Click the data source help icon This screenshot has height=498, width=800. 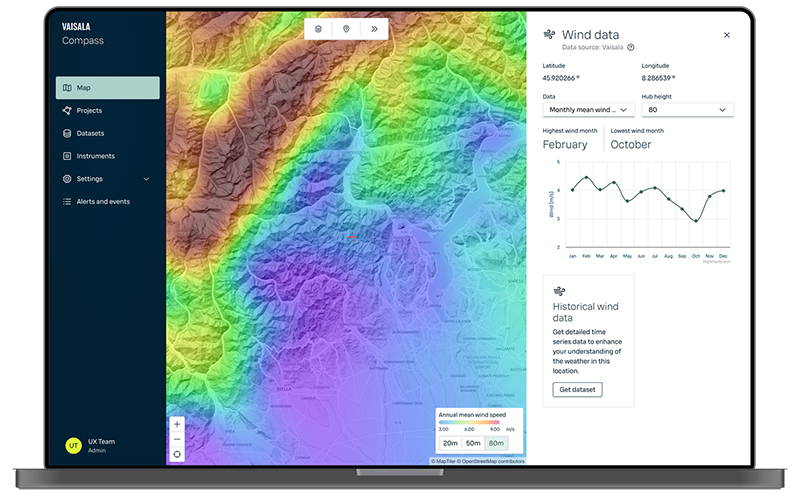[x=631, y=47]
